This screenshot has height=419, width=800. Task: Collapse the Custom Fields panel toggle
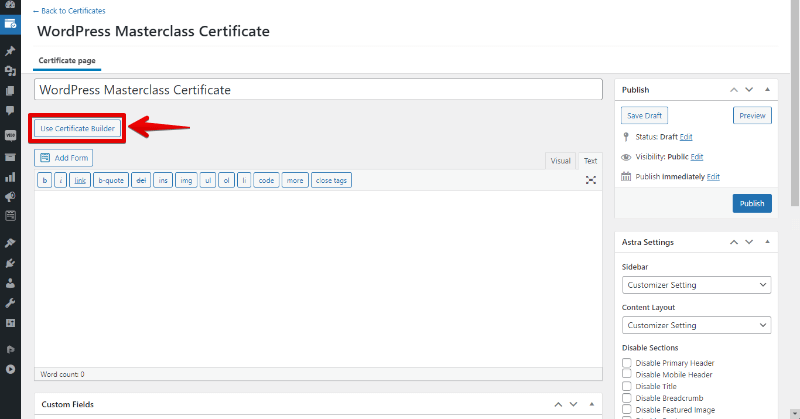click(592, 404)
